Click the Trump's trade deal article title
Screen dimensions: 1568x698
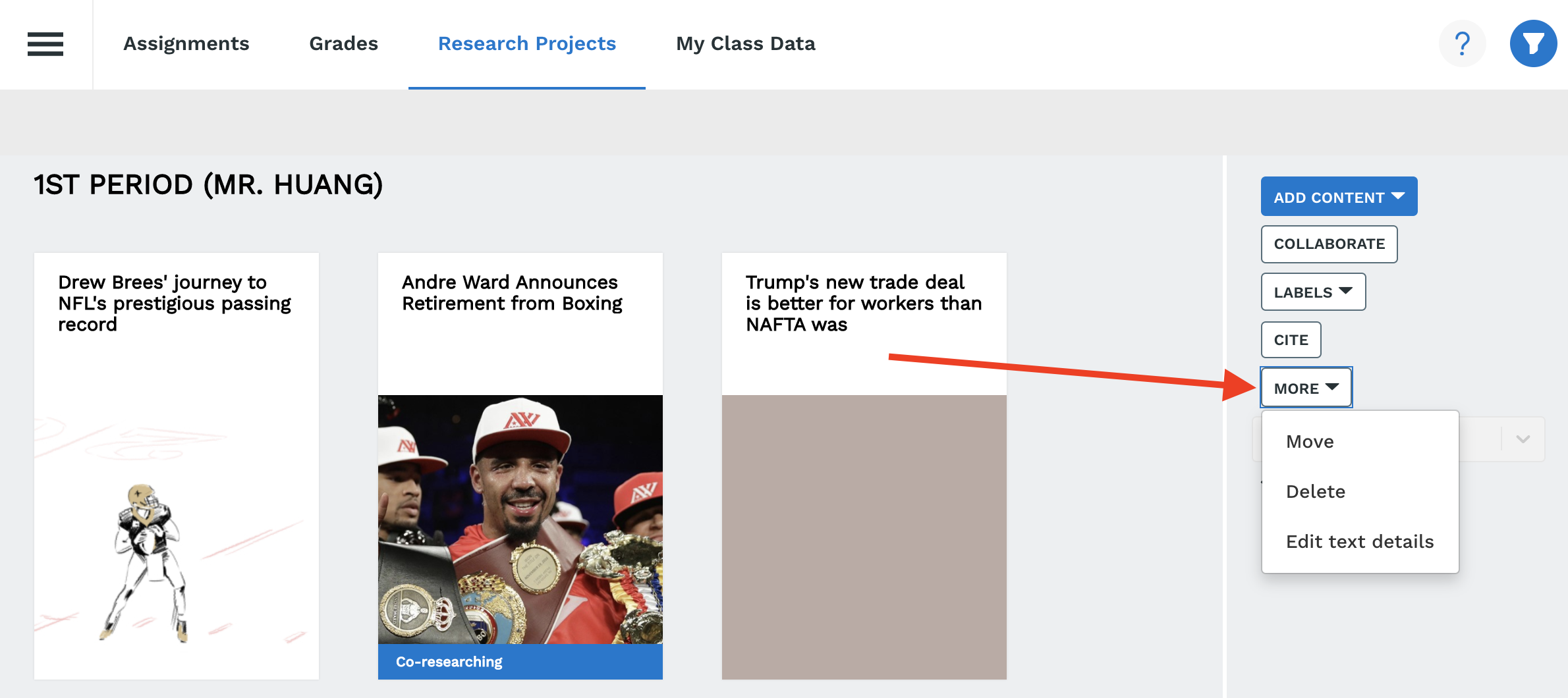coord(863,303)
